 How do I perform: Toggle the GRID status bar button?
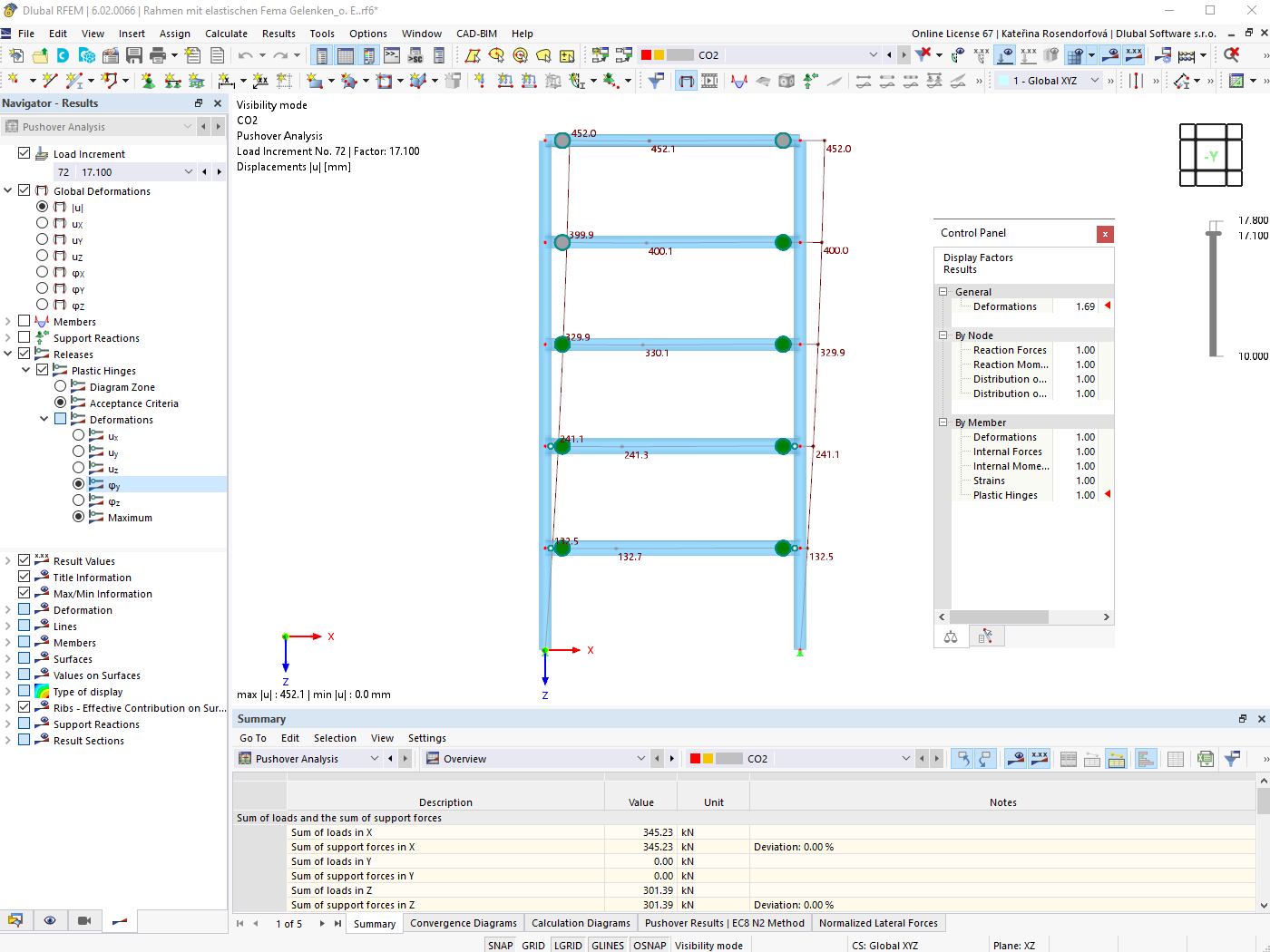pyautogui.click(x=533, y=945)
